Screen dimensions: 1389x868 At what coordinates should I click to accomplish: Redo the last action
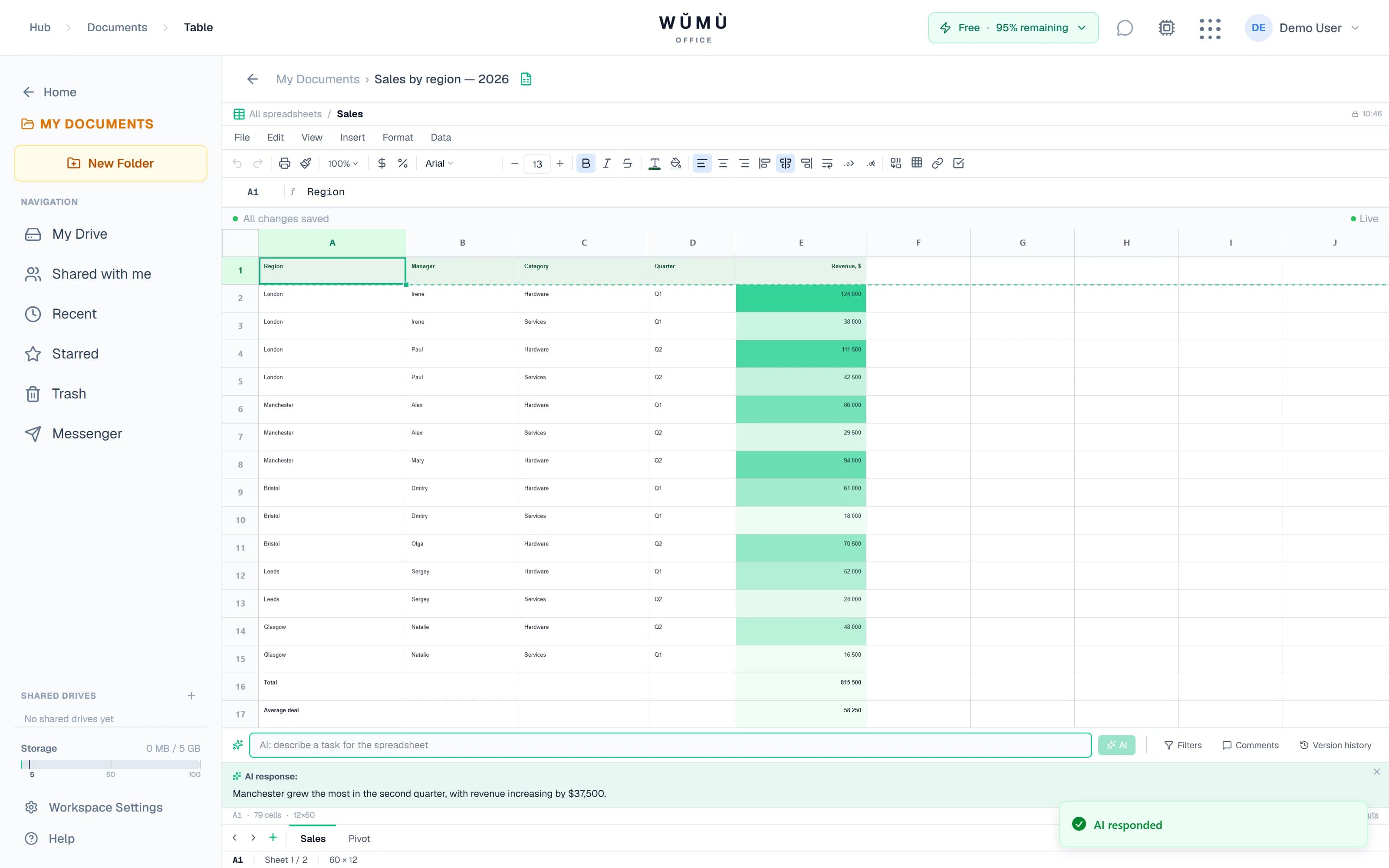pos(258,164)
